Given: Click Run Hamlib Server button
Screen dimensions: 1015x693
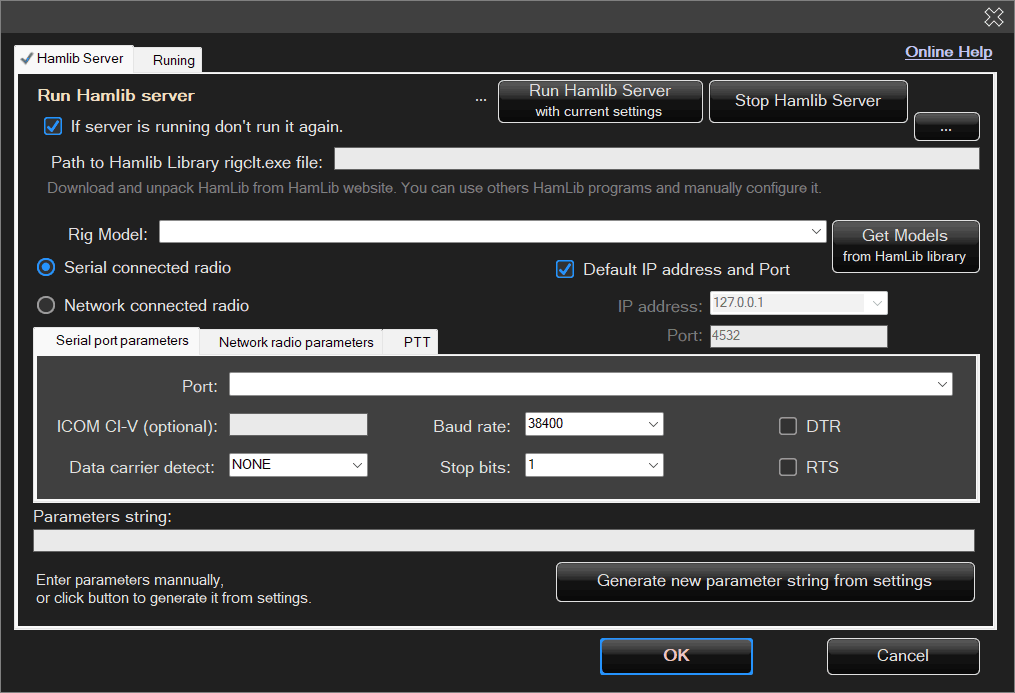Looking at the screenshot, I should click(600, 101).
